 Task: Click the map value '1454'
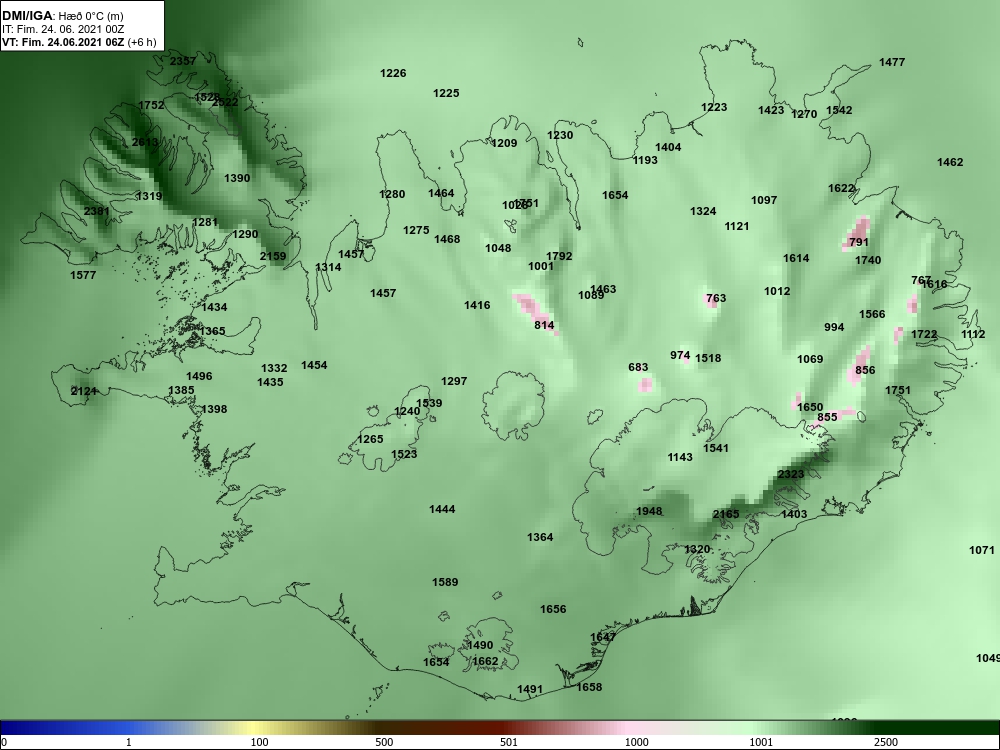pyautogui.click(x=314, y=365)
